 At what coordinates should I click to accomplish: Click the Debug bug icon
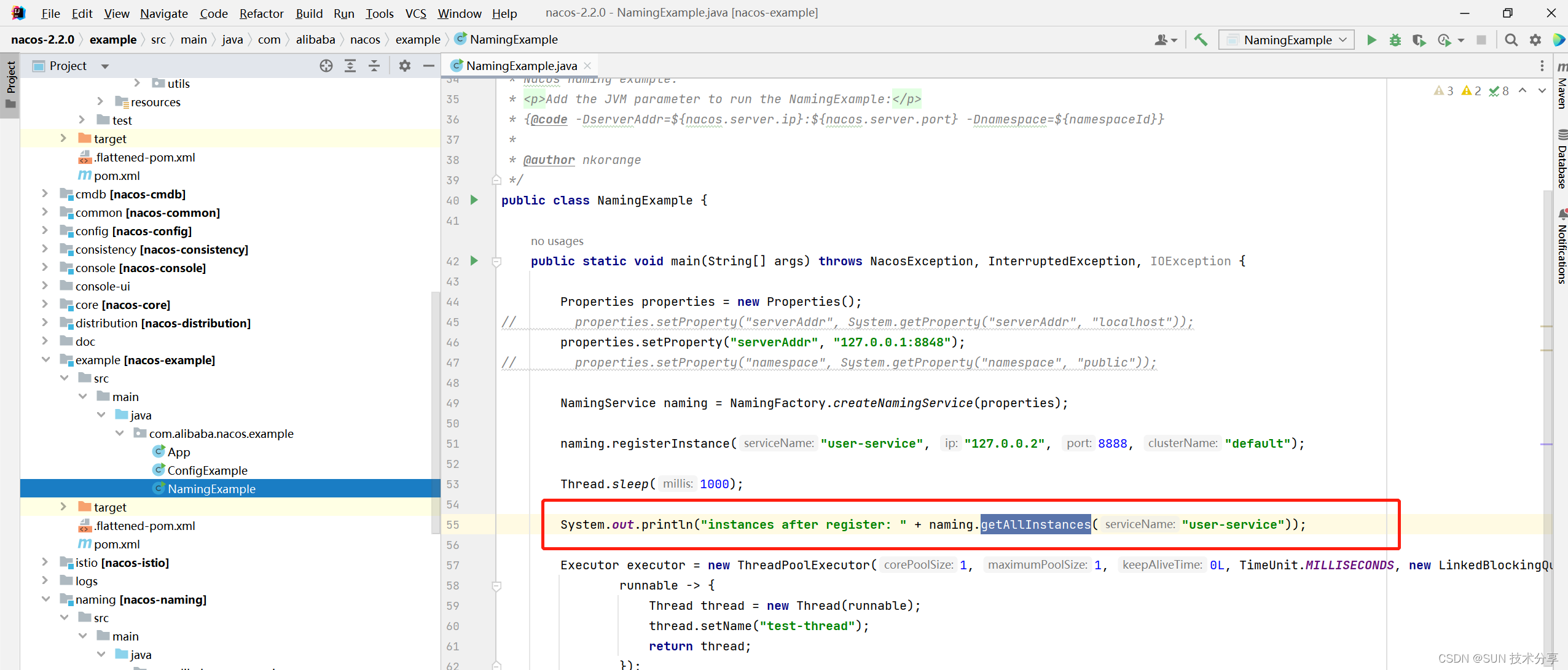[1395, 40]
